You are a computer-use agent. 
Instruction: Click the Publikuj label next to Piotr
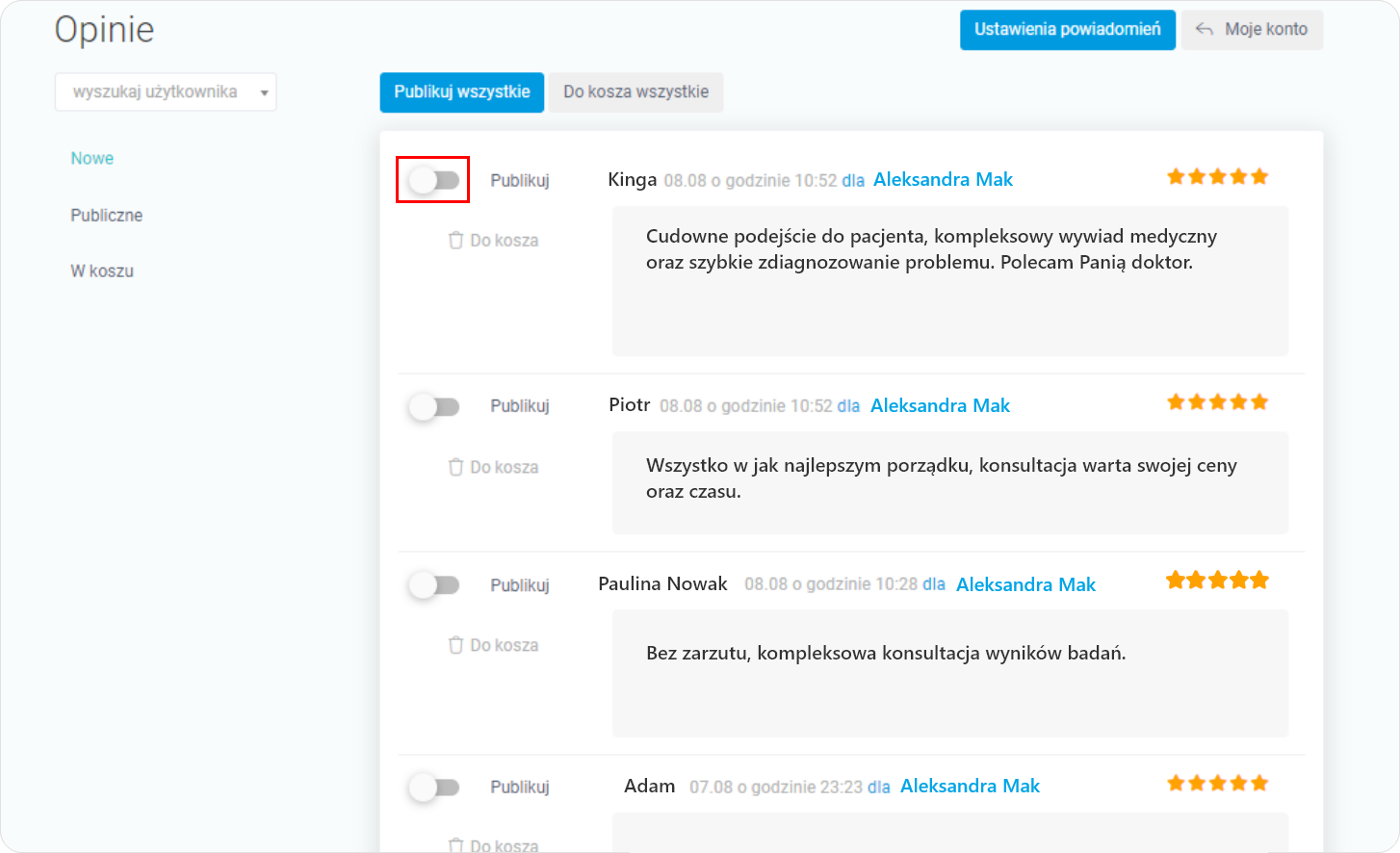(x=520, y=406)
